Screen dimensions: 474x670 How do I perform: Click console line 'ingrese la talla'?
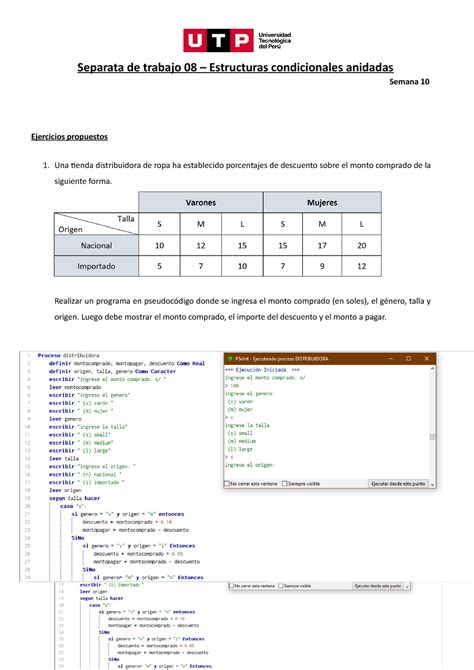247,425
